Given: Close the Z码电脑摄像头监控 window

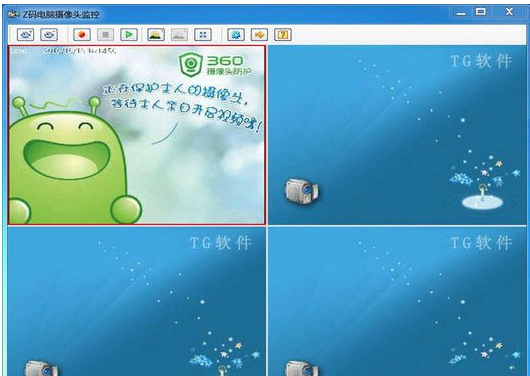Looking at the screenshot, I should click(509, 12).
